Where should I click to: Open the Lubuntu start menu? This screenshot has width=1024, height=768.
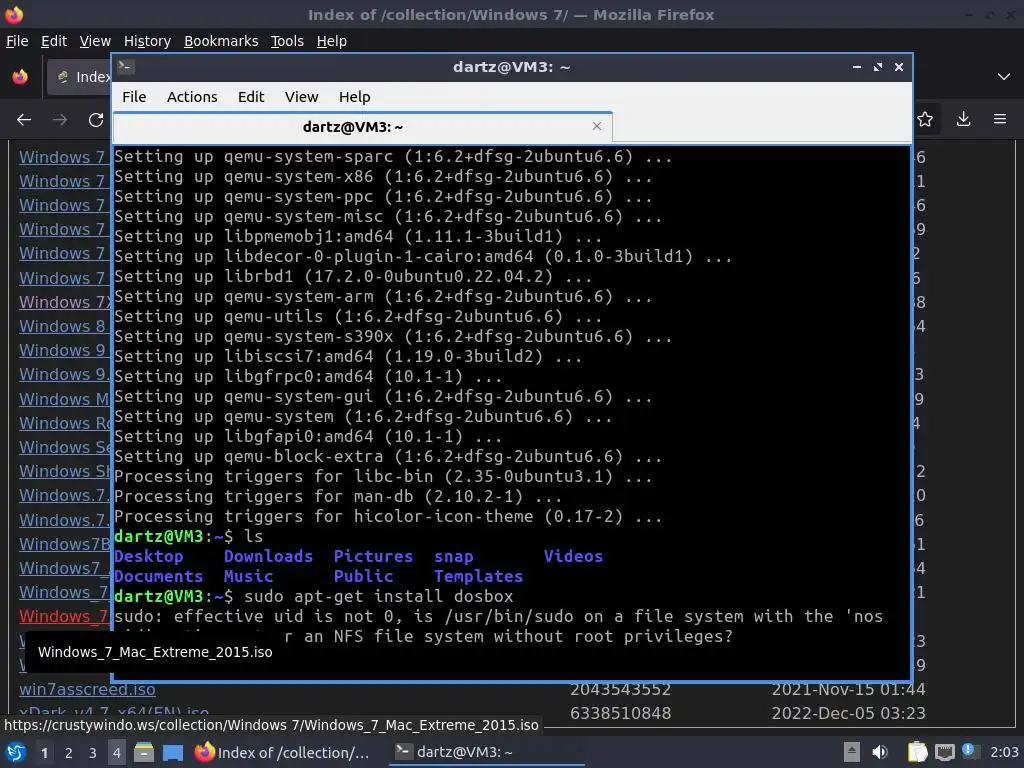click(x=16, y=752)
